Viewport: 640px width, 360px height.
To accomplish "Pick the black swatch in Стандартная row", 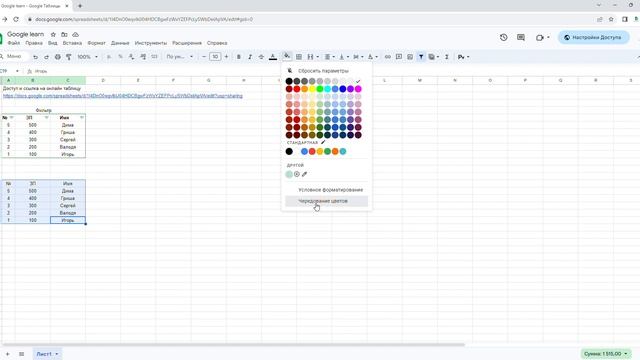I will 289,151.
